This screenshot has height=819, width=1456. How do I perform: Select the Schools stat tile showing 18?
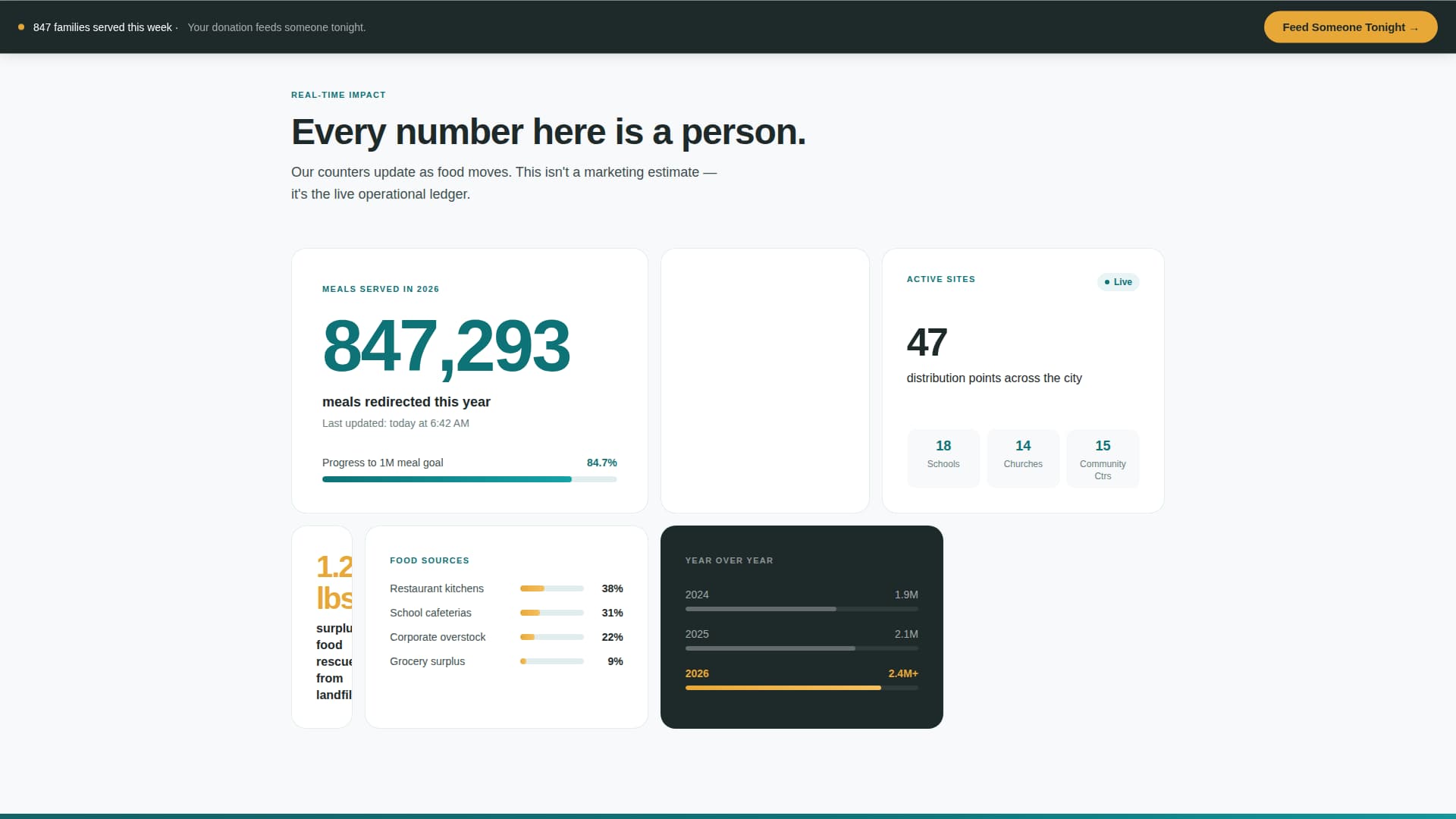tap(943, 458)
